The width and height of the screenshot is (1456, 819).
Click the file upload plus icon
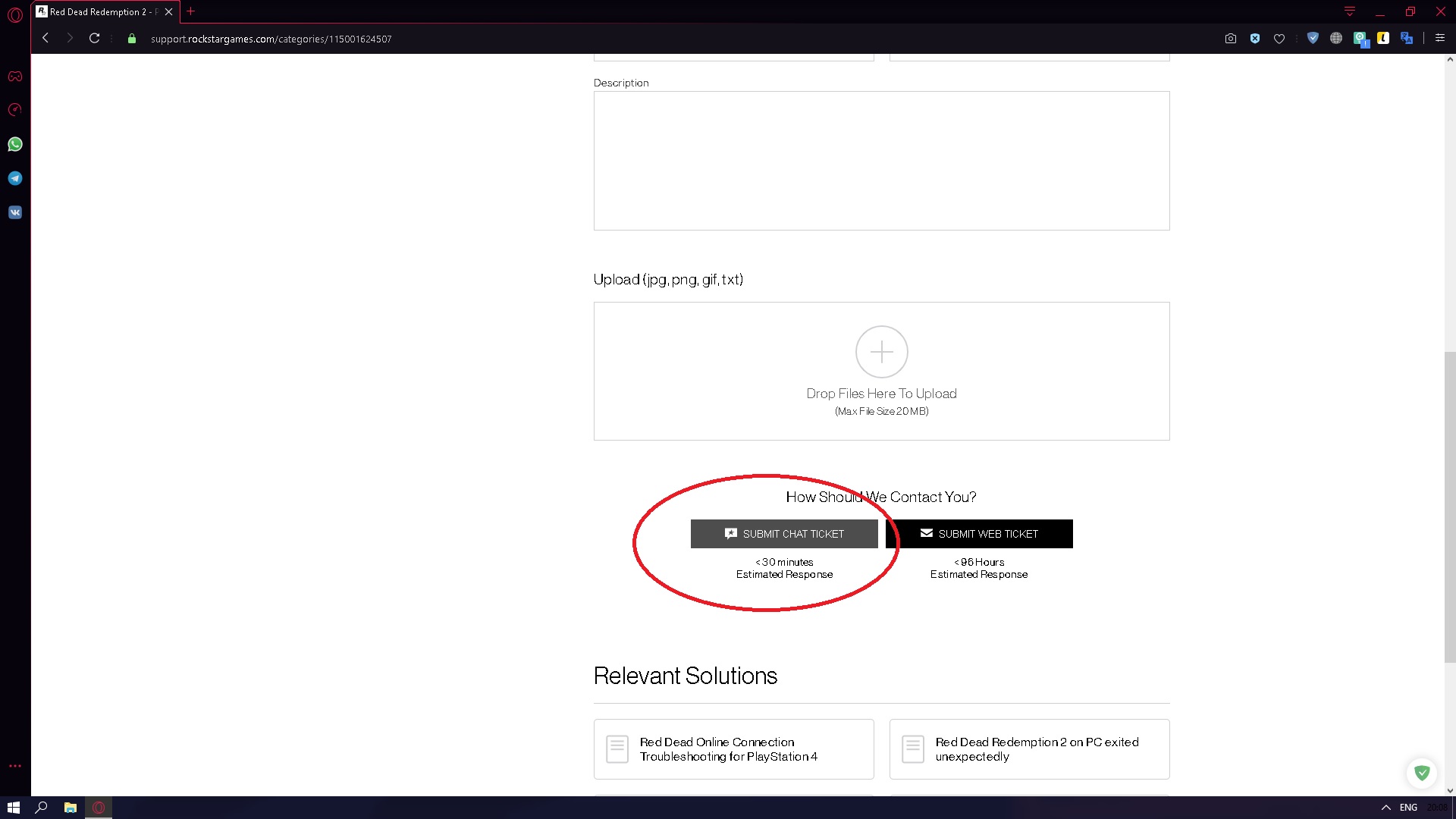[x=881, y=351]
